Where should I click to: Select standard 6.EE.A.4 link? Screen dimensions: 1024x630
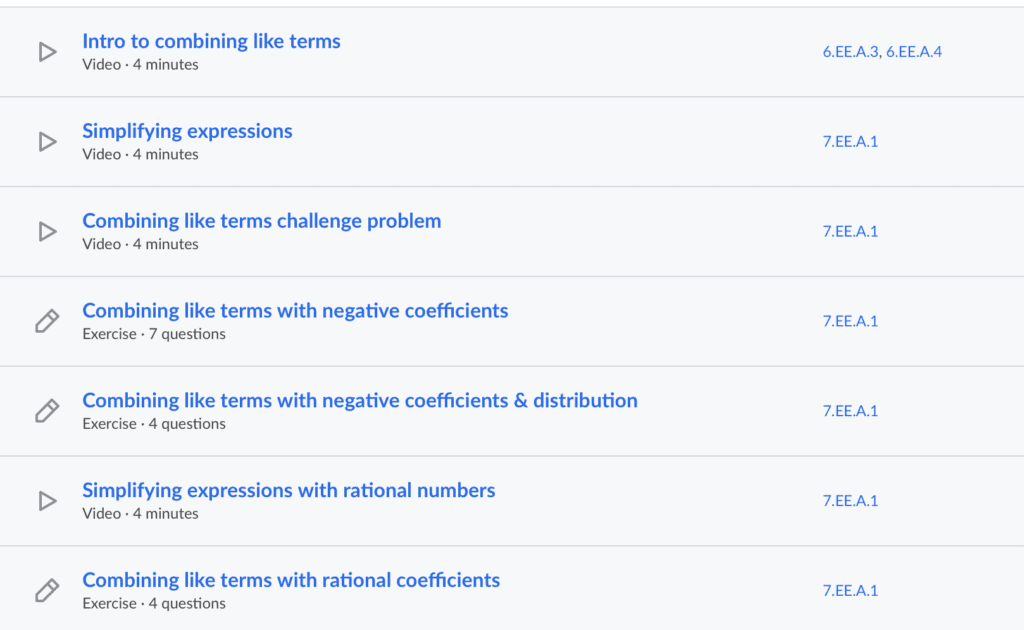point(914,52)
